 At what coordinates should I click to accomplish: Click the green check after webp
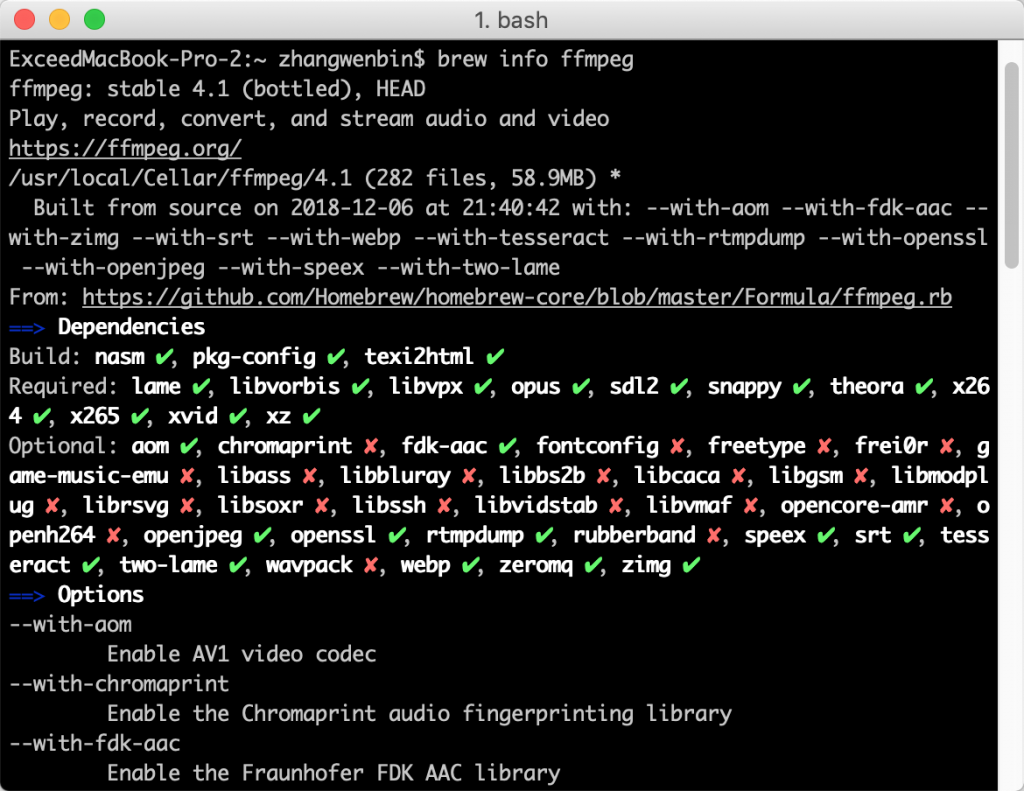coord(470,566)
